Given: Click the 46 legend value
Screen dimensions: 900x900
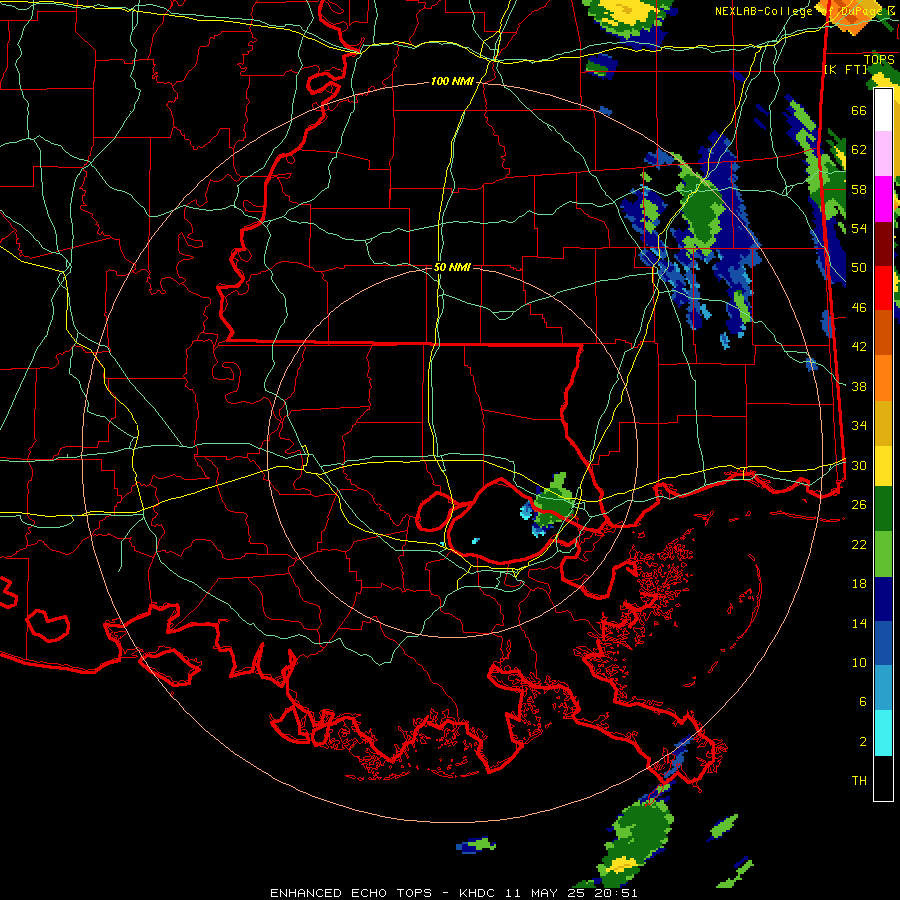Looking at the screenshot, I should [859, 308].
